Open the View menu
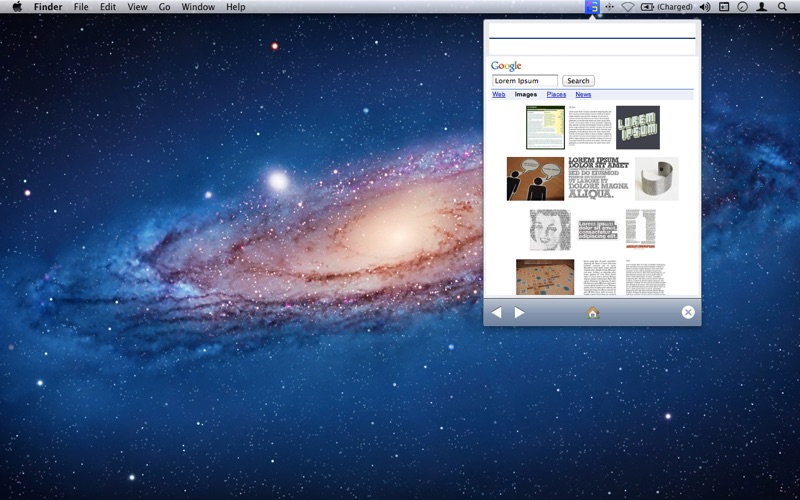 [137, 7]
